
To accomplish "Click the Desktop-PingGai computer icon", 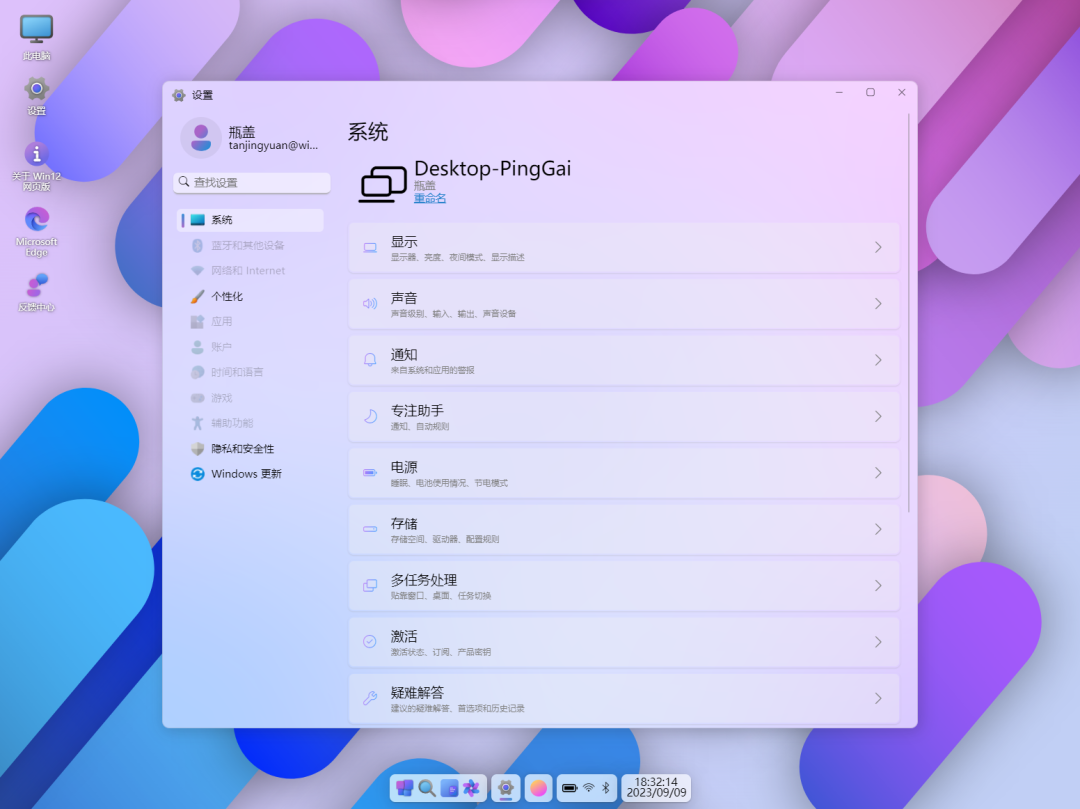I will pyautogui.click(x=383, y=184).
